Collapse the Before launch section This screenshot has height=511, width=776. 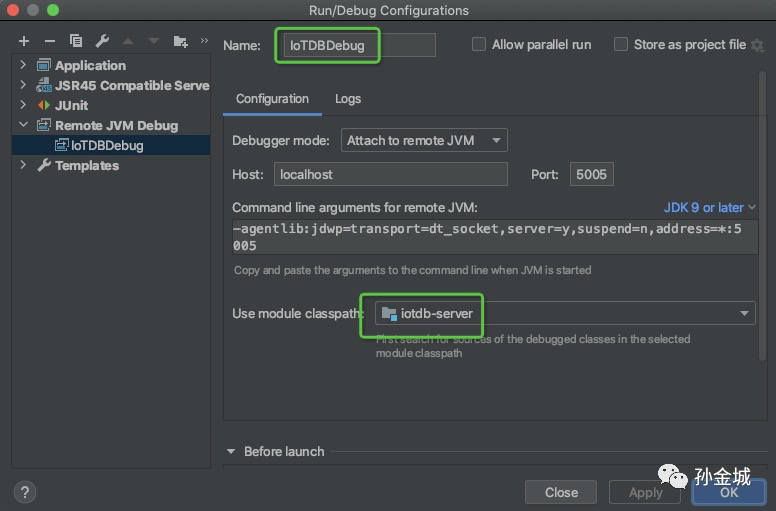[x=231, y=452]
